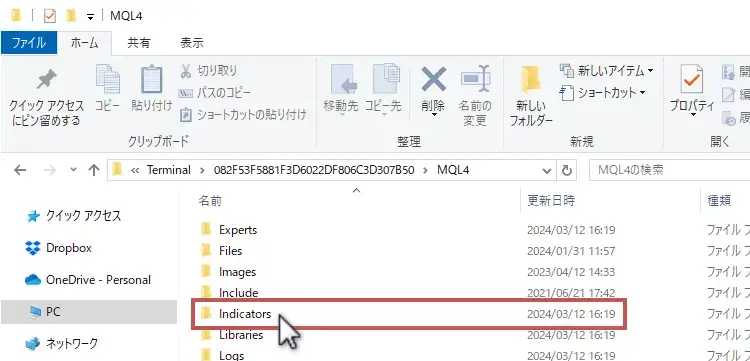The height and width of the screenshot is (361, 750).
Task: Select the Images folder
Action: coord(238,272)
